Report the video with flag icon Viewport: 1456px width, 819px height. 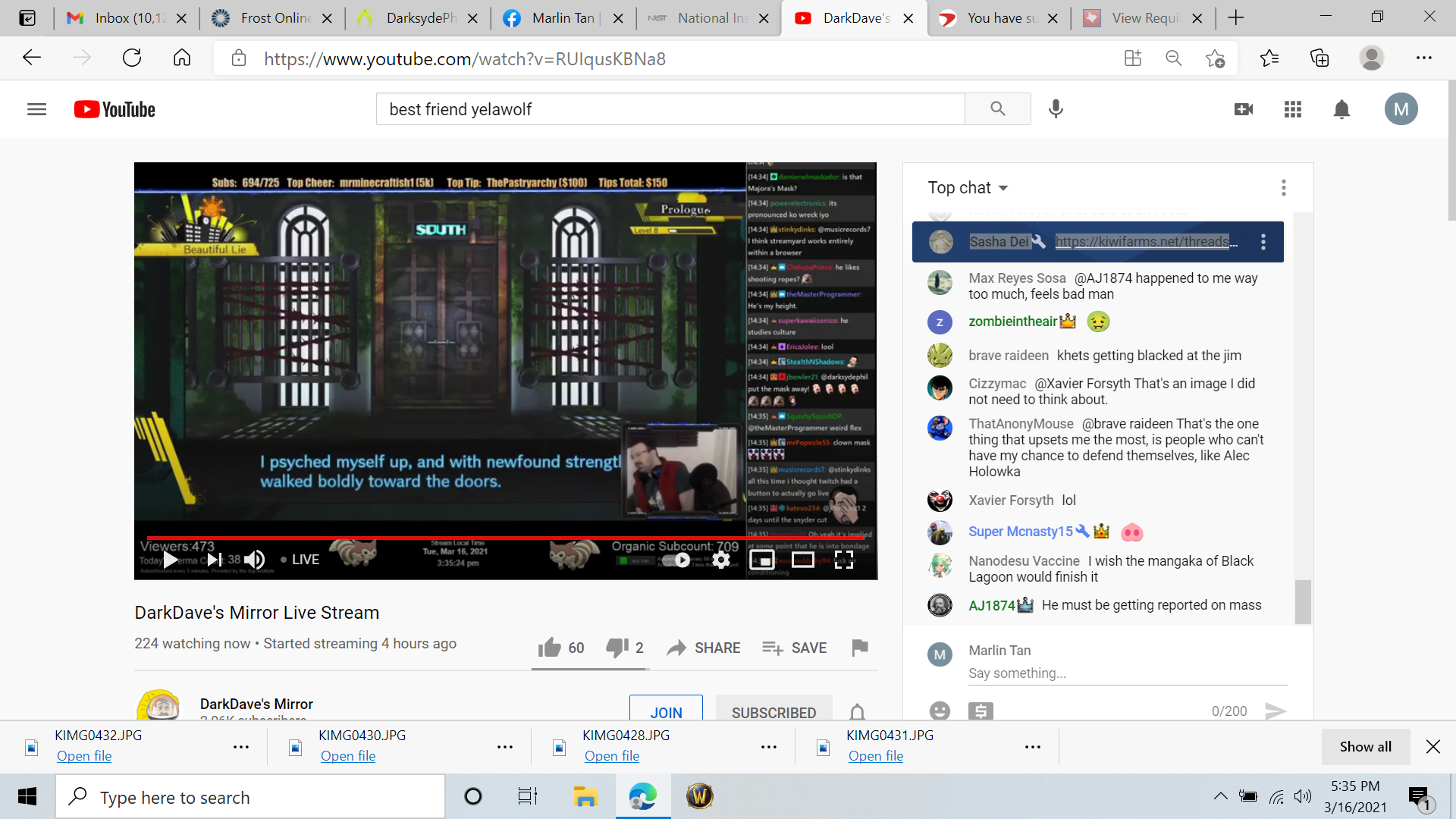coord(860,648)
